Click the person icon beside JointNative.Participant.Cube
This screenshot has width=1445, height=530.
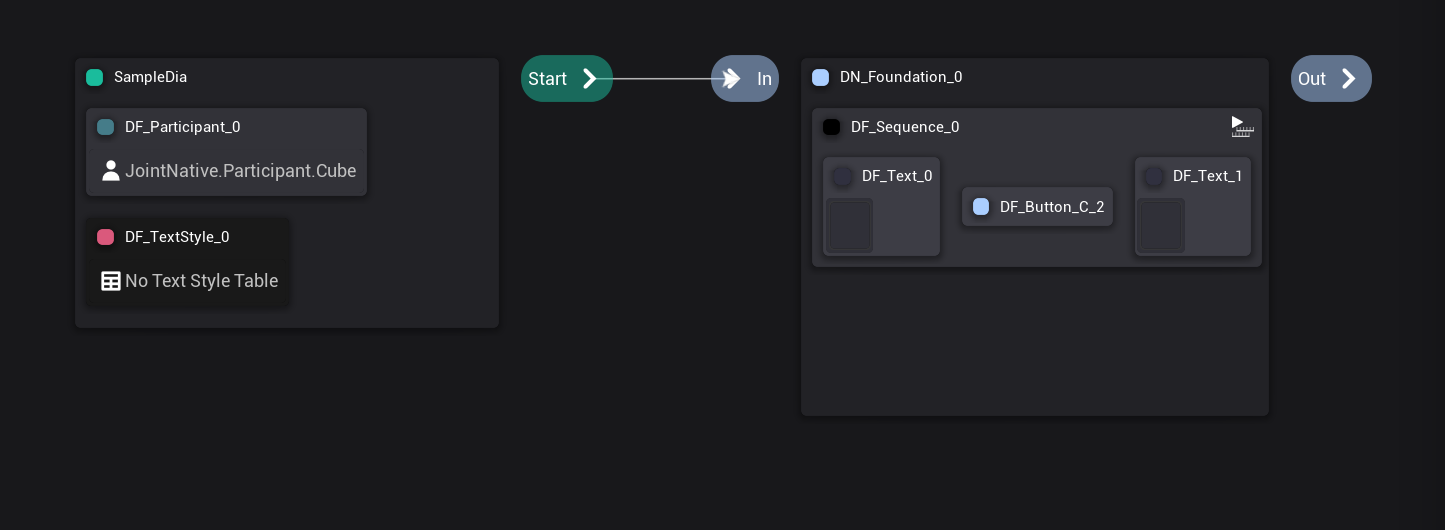[111, 170]
